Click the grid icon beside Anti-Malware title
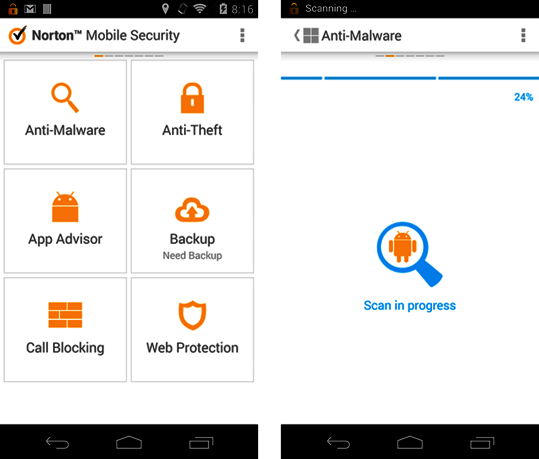 pos(311,35)
